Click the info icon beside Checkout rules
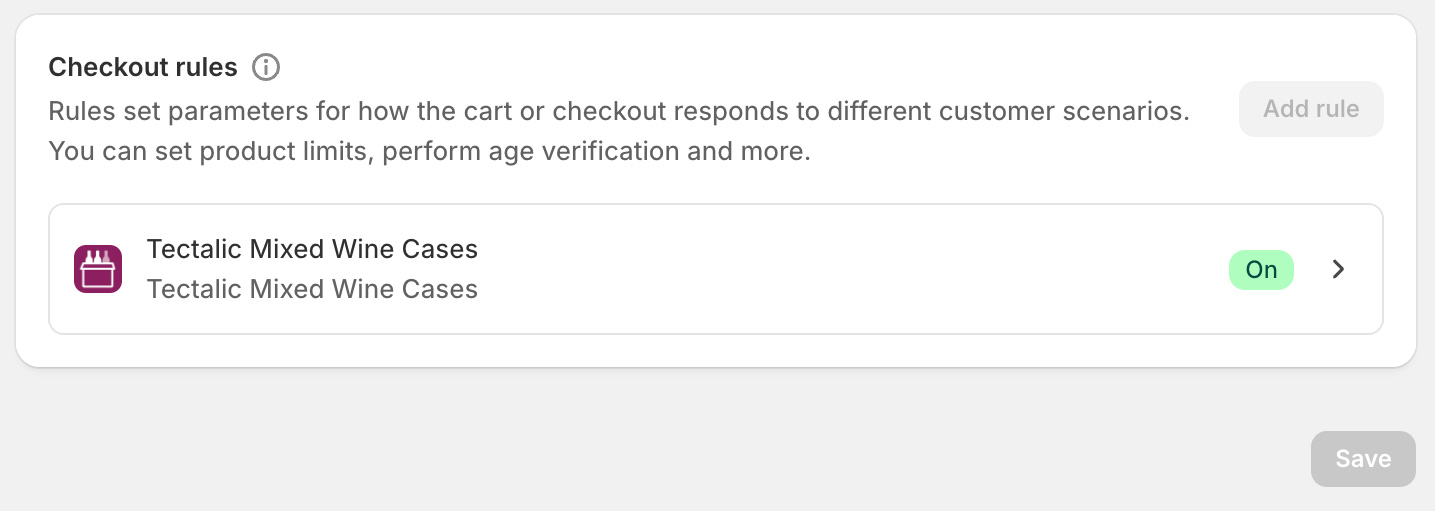The image size is (1435, 511). click(x=265, y=68)
